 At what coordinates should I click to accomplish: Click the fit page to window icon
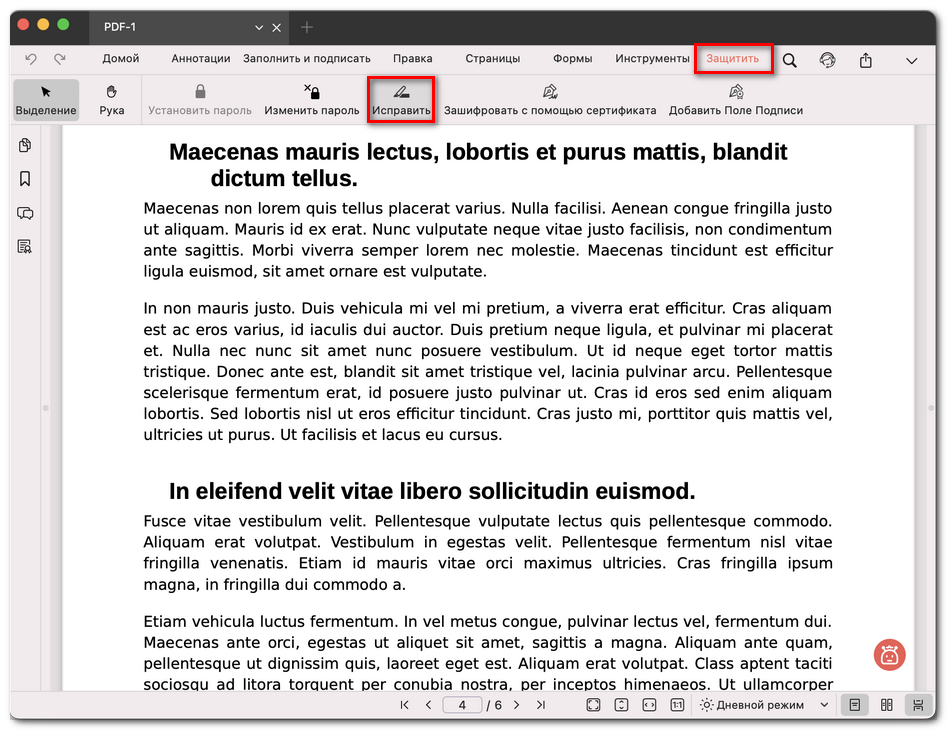coord(593,705)
